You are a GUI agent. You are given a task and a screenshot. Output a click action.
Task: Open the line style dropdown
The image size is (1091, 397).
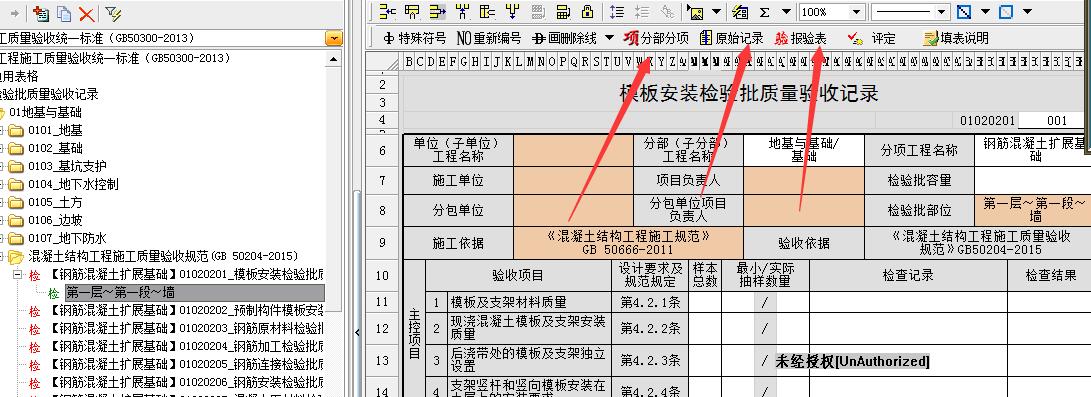pyautogui.click(x=942, y=12)
